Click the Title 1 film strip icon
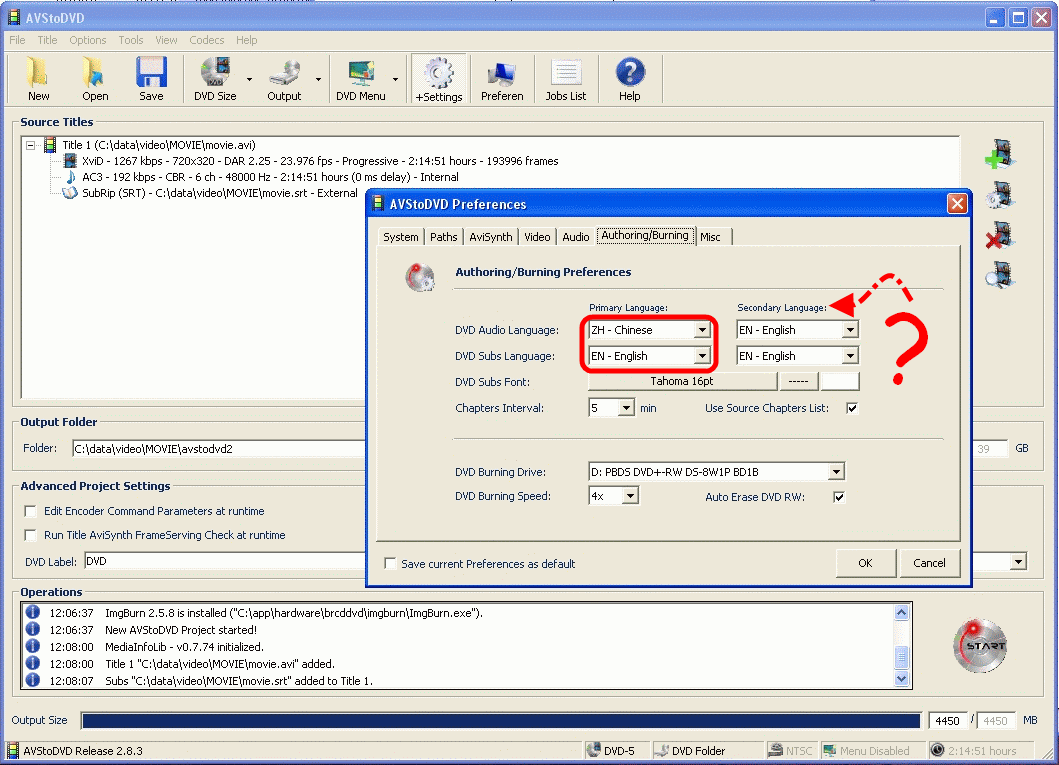This screenshot has width=1059, height=765. pos(50,144)
